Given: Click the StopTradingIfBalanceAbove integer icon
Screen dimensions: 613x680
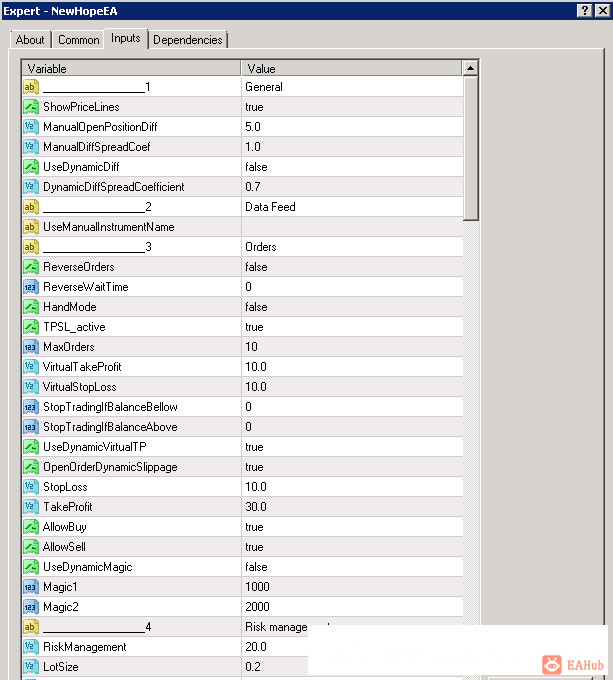Looking at the screenshot, I should [x=31, y=427].
